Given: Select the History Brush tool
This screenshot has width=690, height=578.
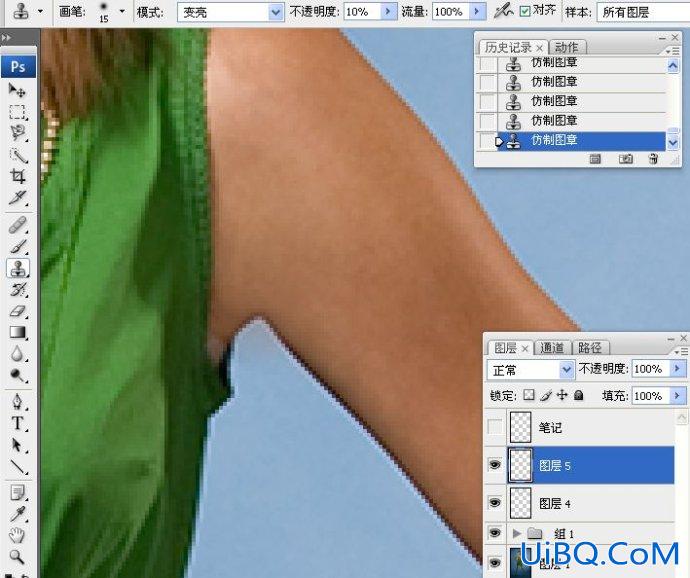Looking at the screenshot, I should [x=17, y=290].
